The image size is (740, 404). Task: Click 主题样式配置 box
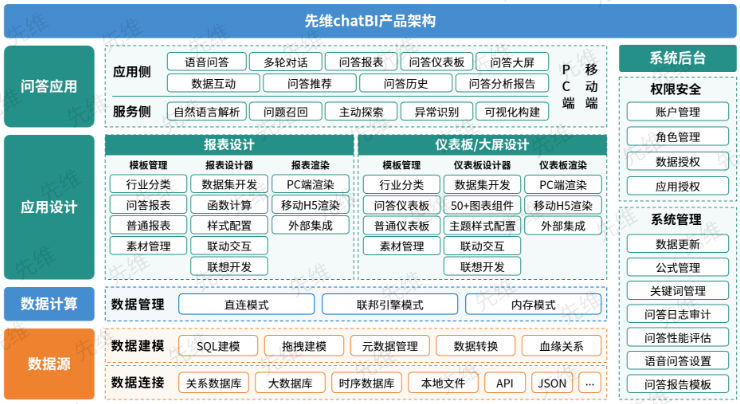click(482, 226)
